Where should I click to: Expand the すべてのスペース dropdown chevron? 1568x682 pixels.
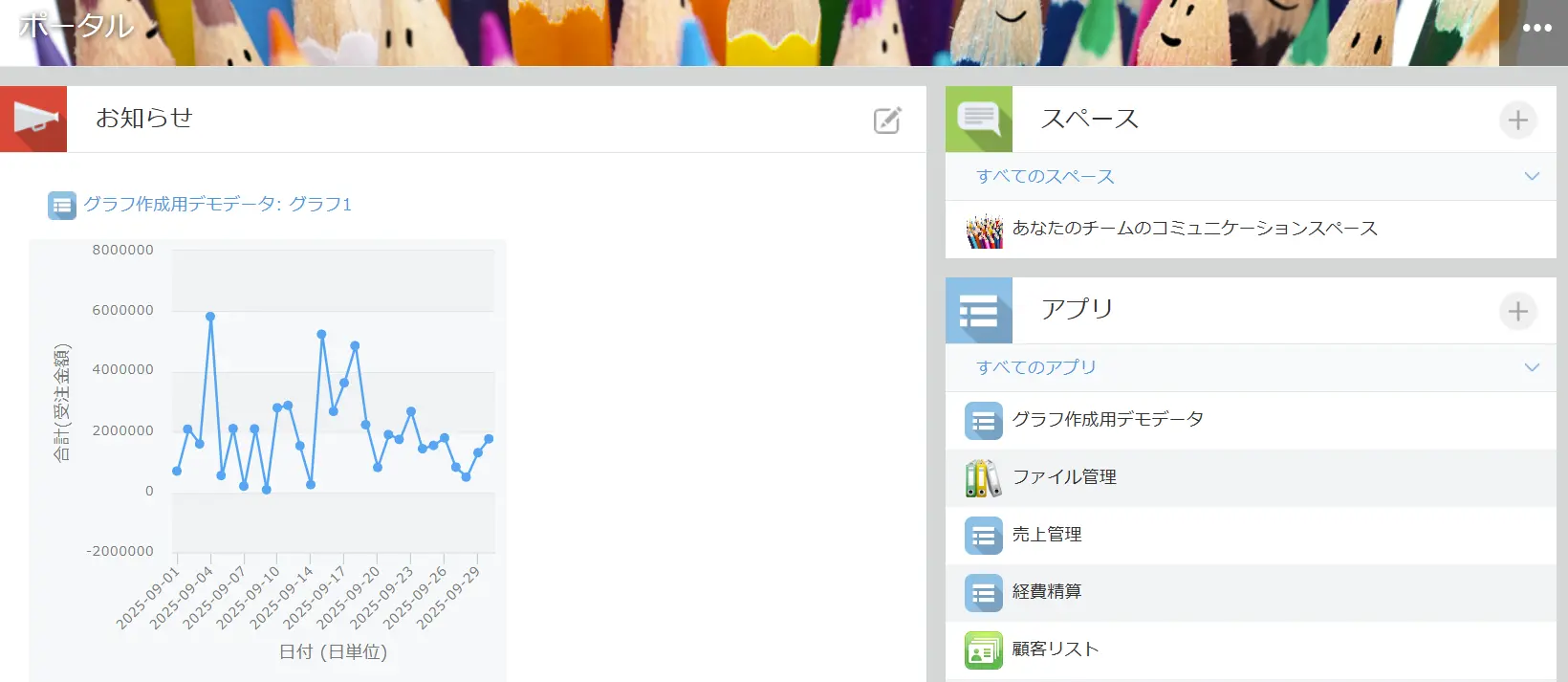[x=1532, y=176]
